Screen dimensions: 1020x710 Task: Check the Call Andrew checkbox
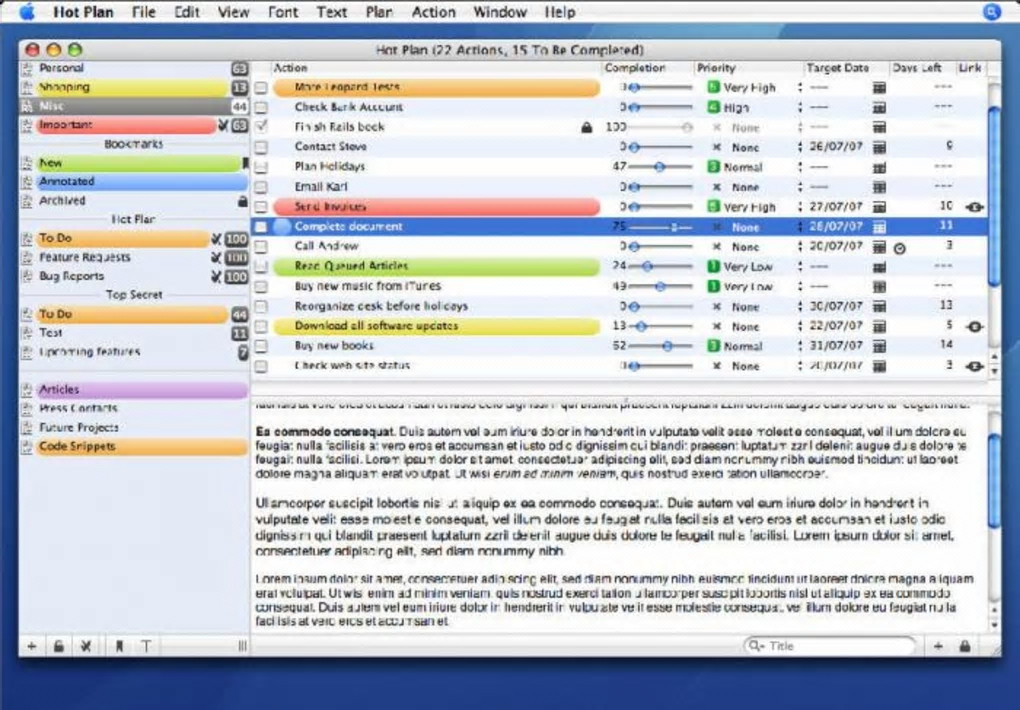[261, 247]
